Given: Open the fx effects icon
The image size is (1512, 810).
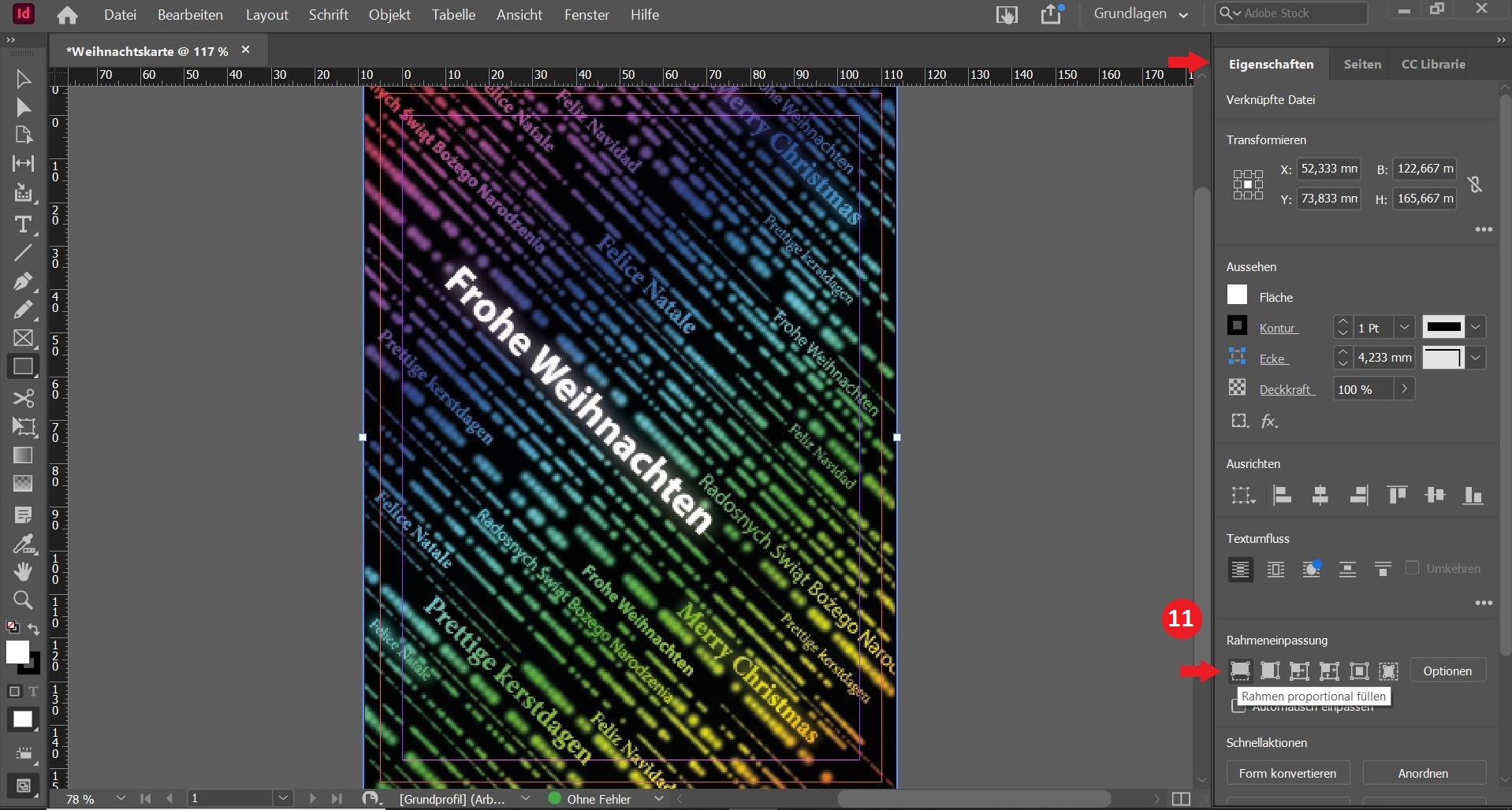Looking at the screenshot, I should pyautogui.click(x=1268, y=422).
